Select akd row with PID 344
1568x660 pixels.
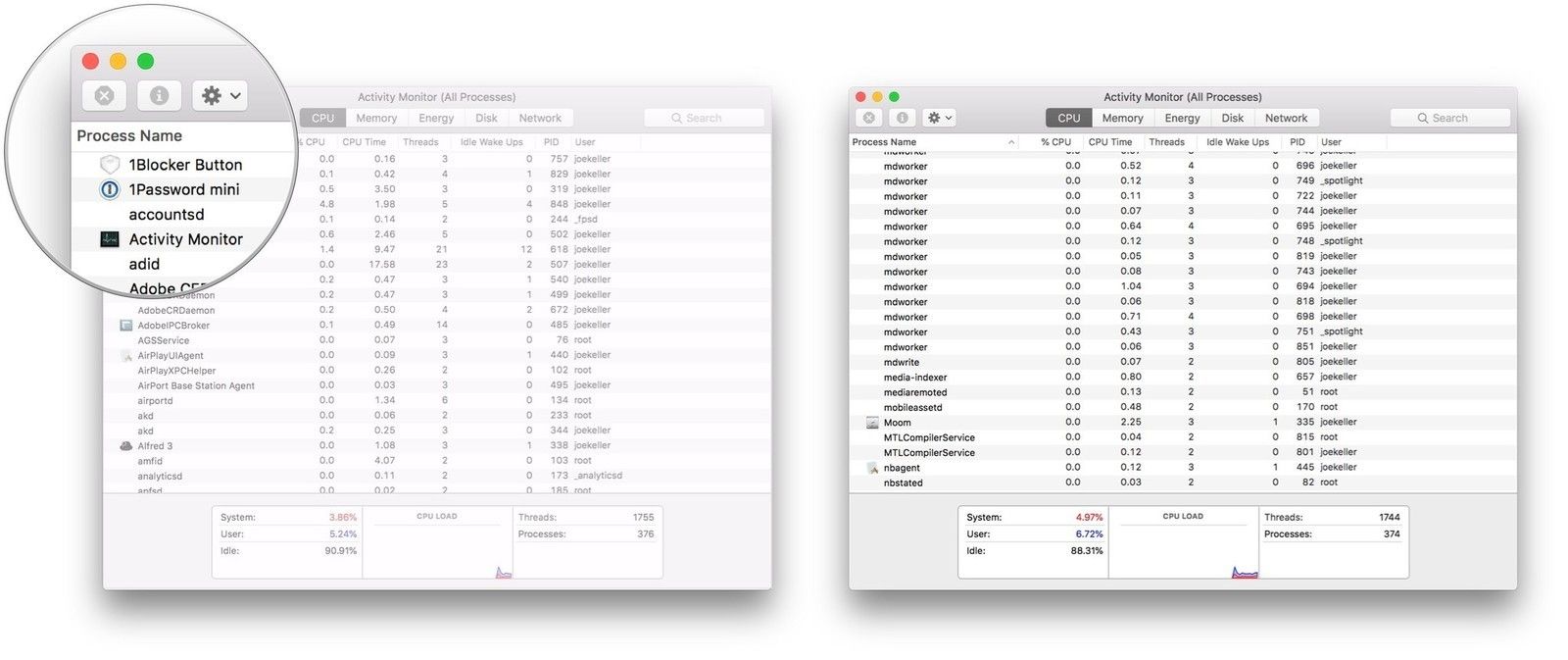point(437,431)
